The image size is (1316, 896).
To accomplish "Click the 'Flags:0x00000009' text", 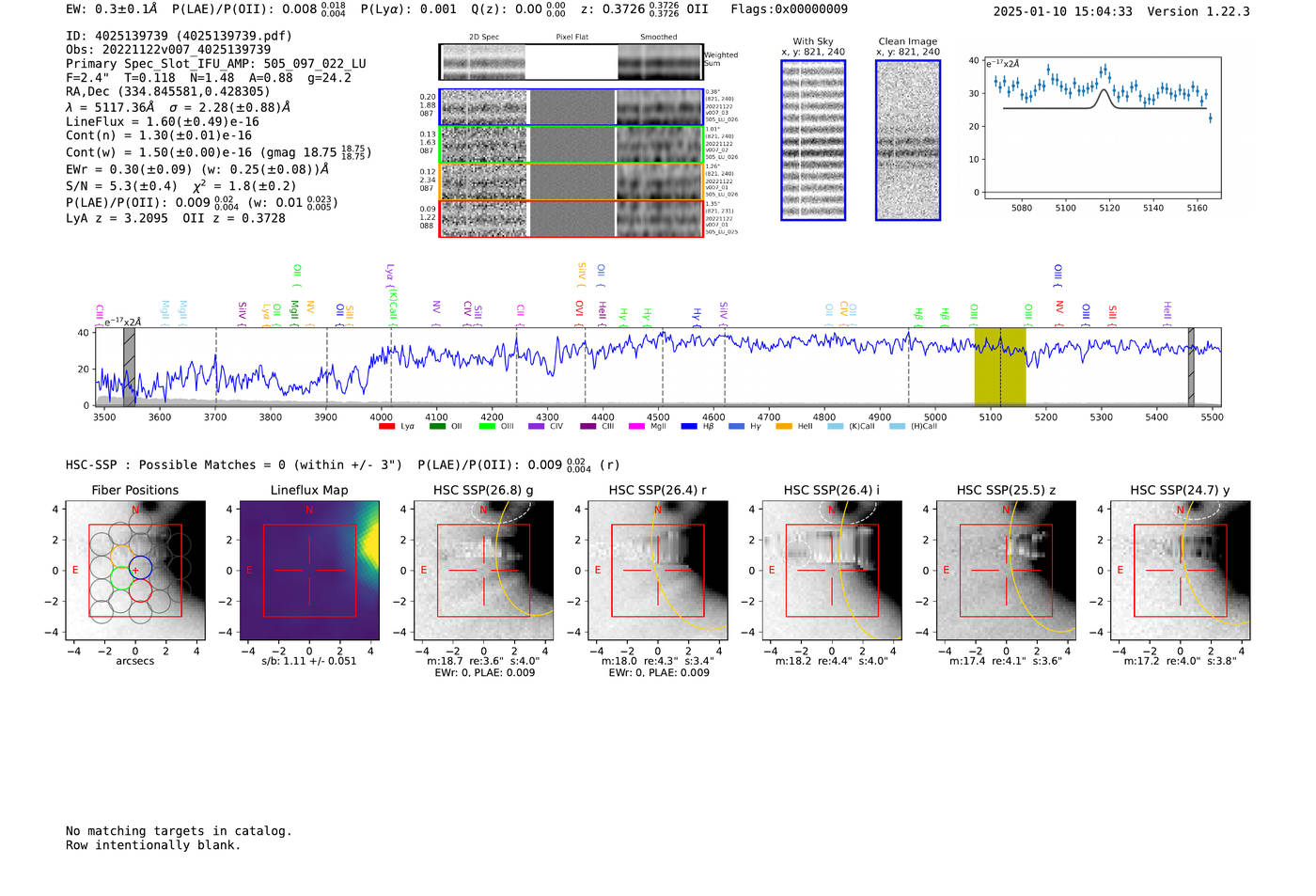I will 790,9.
